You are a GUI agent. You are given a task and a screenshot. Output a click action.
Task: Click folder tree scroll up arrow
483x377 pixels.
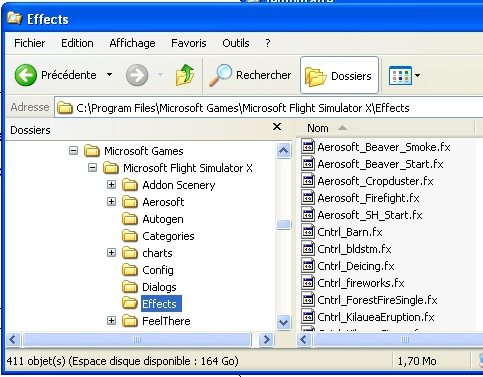click(283, 151)
